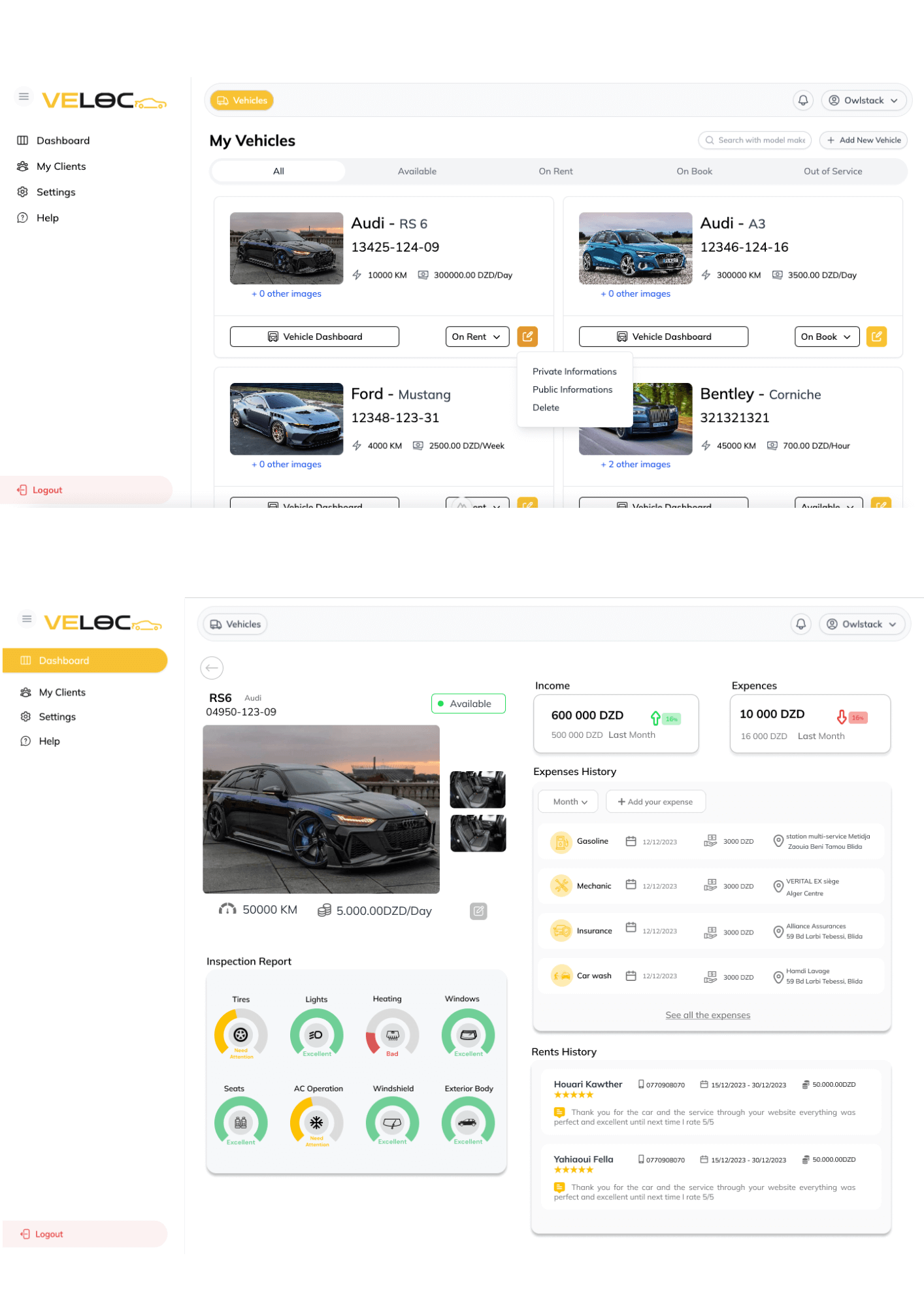Open Ford Mustang car thumbnail

tap(286, 419)
